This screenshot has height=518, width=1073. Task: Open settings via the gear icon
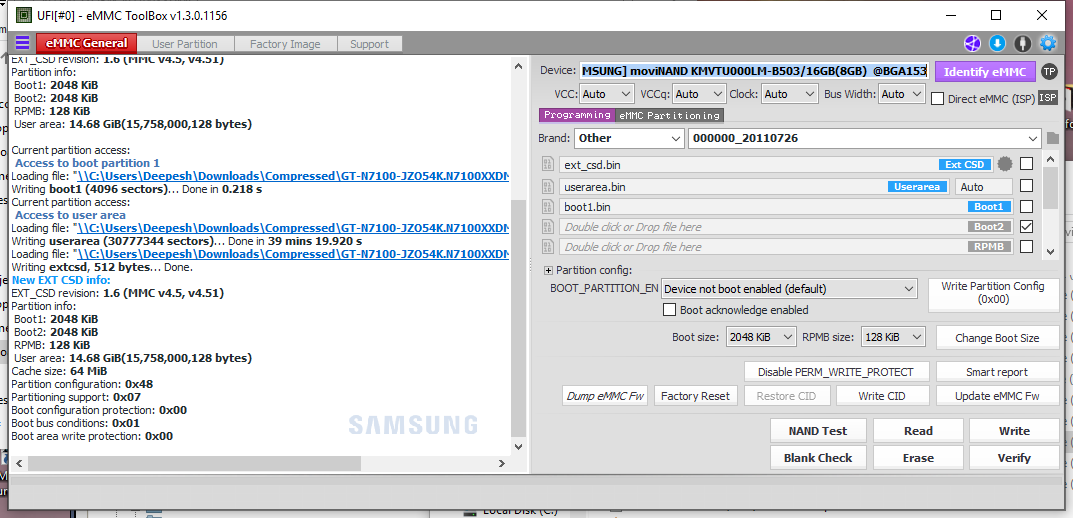click(1048, 44)
